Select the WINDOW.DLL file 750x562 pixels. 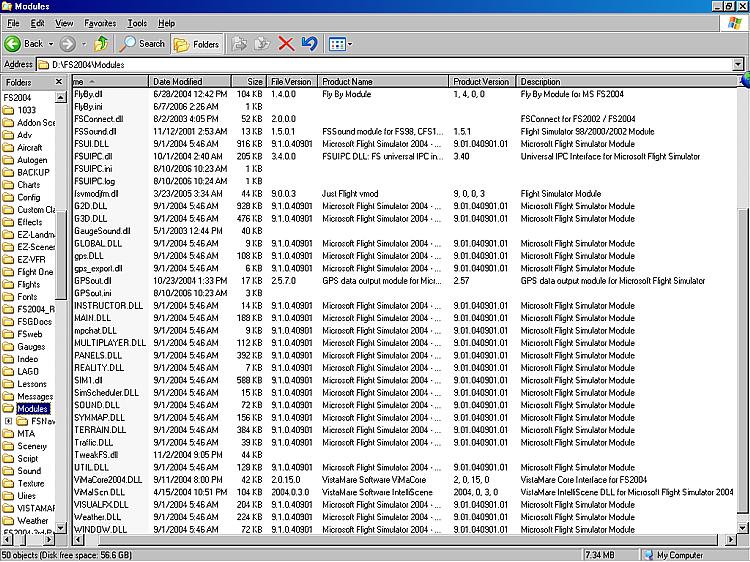click(100, 529)
